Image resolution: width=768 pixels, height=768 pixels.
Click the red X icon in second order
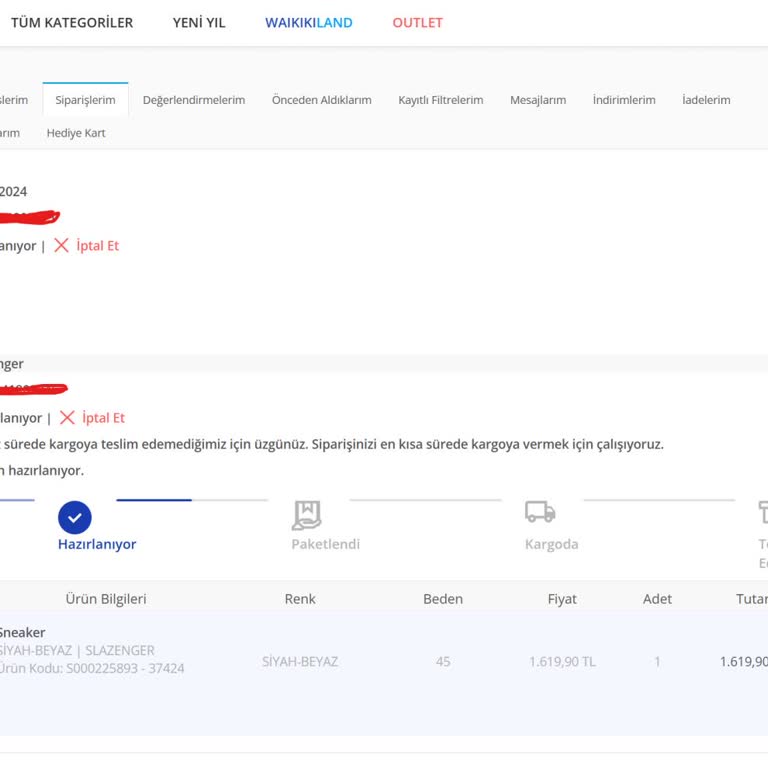click(67, 418)
